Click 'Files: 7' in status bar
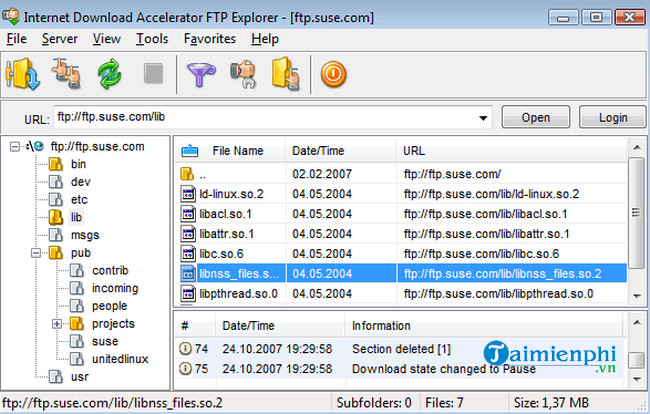The height and width of the screenshot is (414, 650). [444, 403]
